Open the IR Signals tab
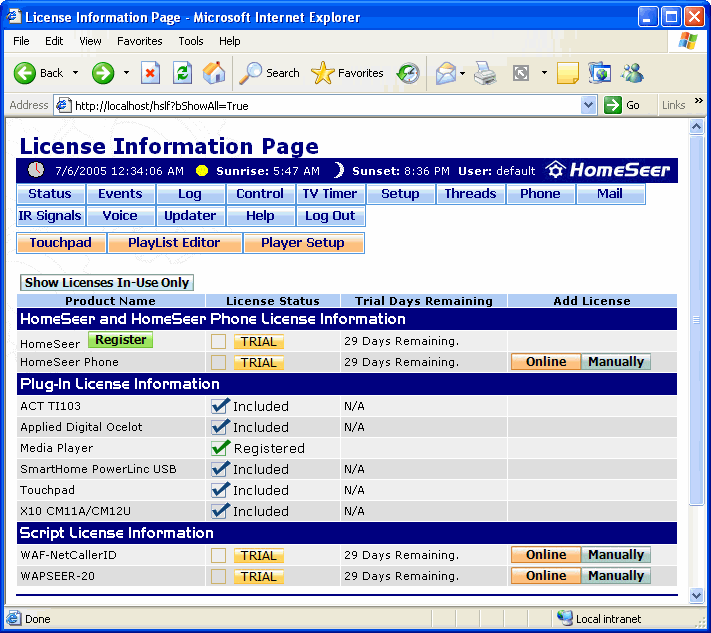 (x=50, y=216)
